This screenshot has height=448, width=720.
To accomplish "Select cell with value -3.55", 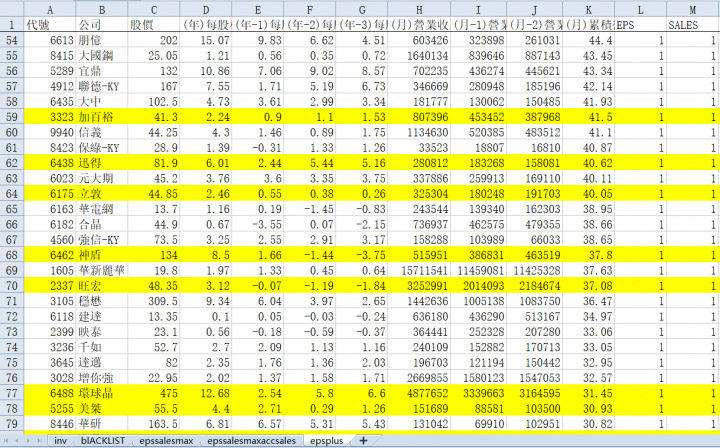I will tap(258, 224).
